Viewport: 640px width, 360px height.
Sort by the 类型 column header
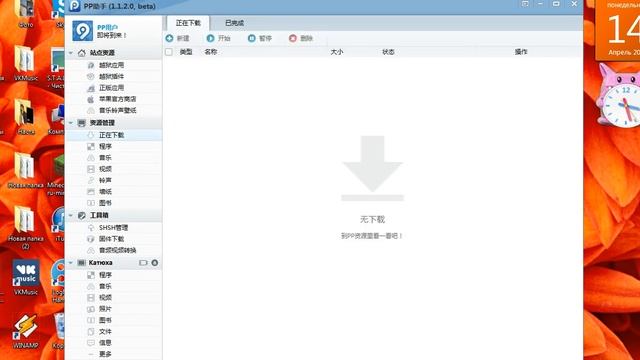click(x=186, y=52)
